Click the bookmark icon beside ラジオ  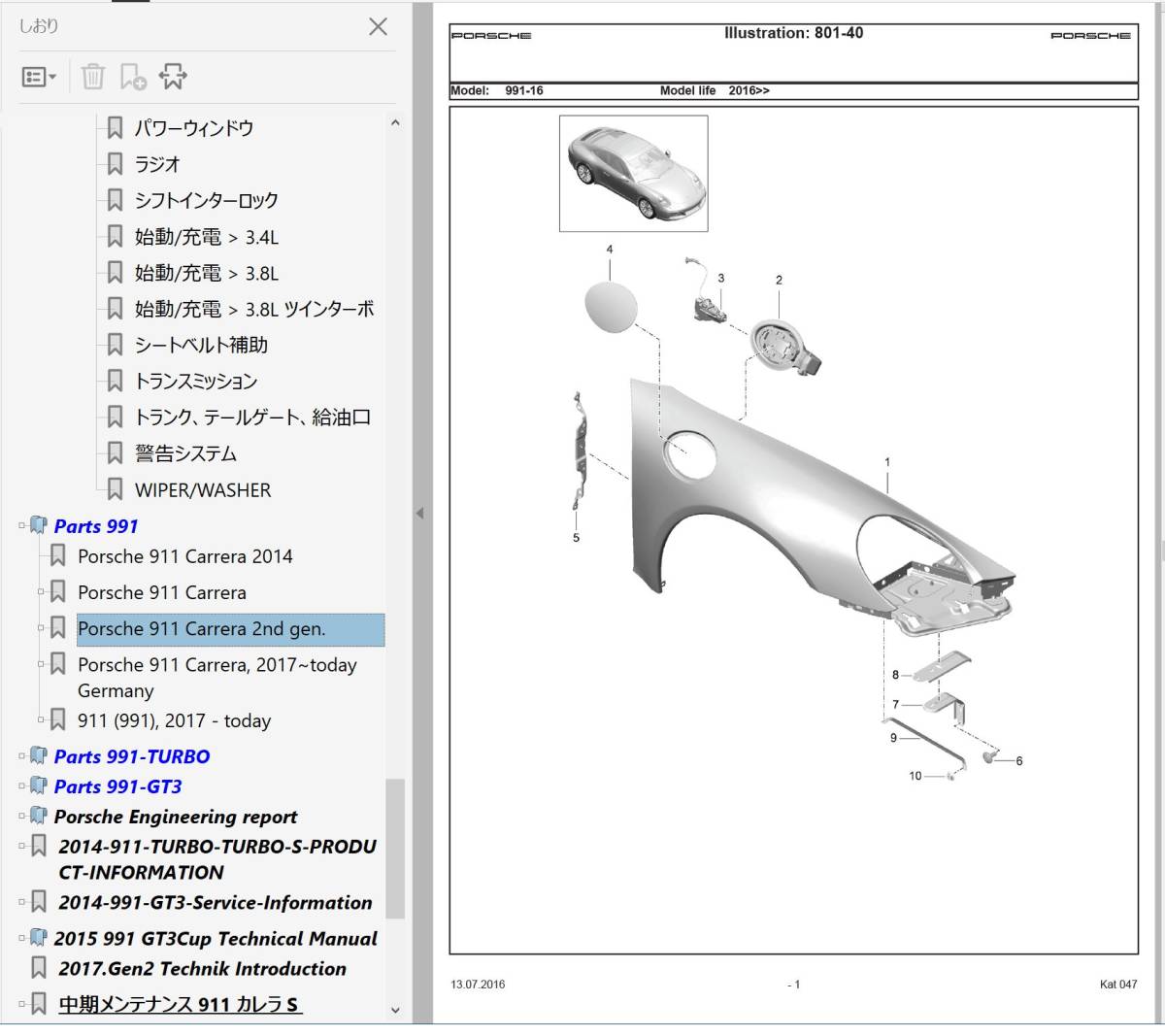click(x=115, y=164)
